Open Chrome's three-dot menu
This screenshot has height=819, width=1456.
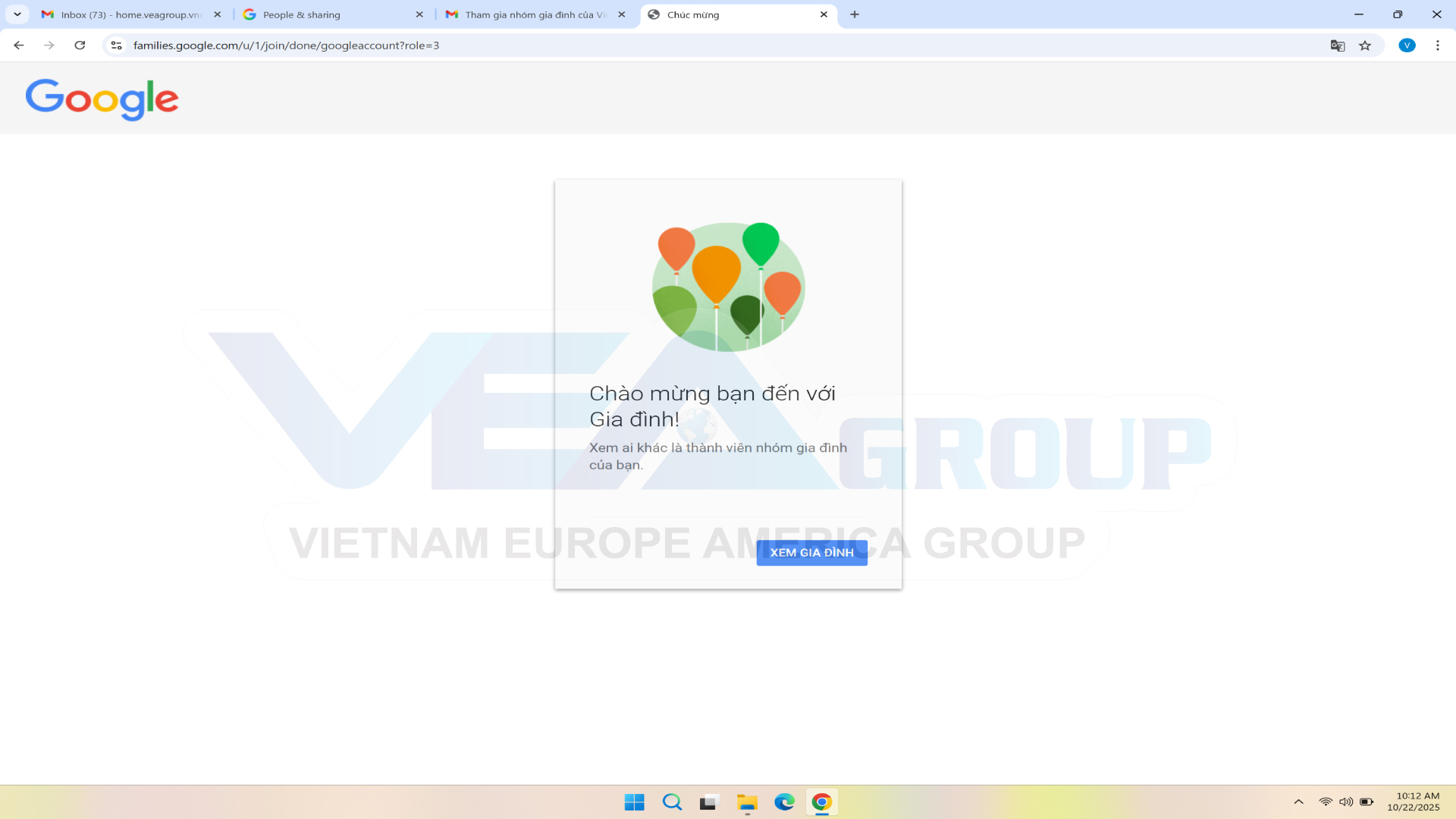coord(1437,45)
